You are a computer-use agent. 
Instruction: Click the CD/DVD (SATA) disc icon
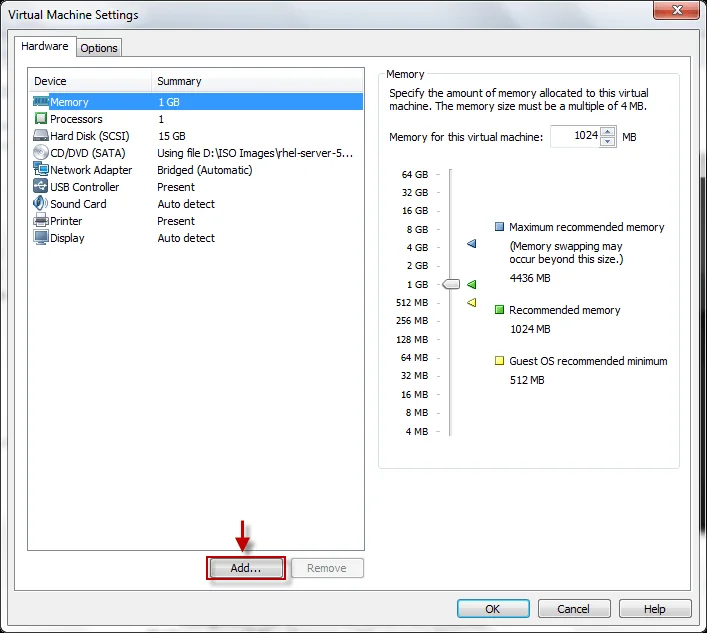[x=41, y=153]
